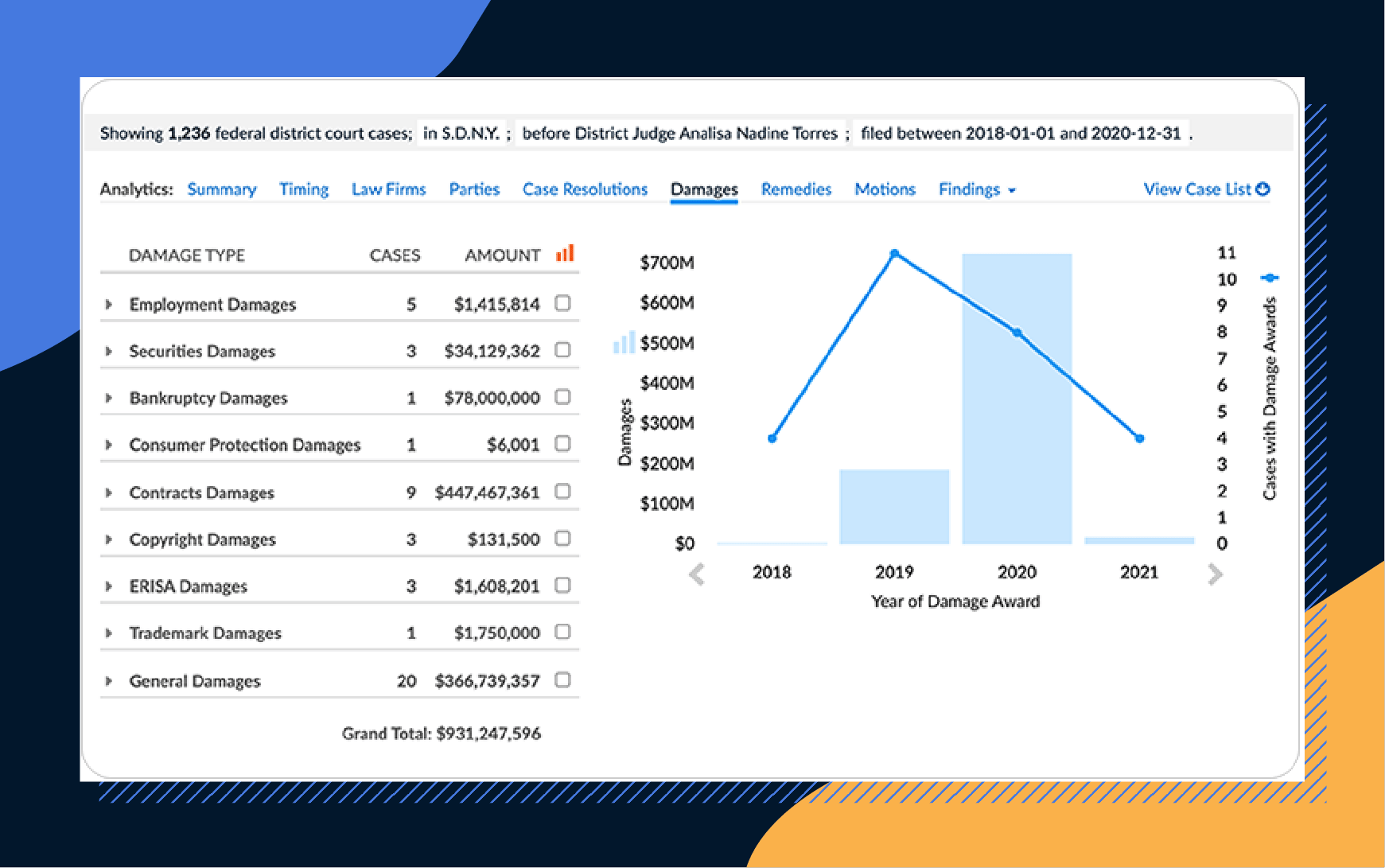
Task: Expand the Contracts Damages row
Action: click(109, 492)
